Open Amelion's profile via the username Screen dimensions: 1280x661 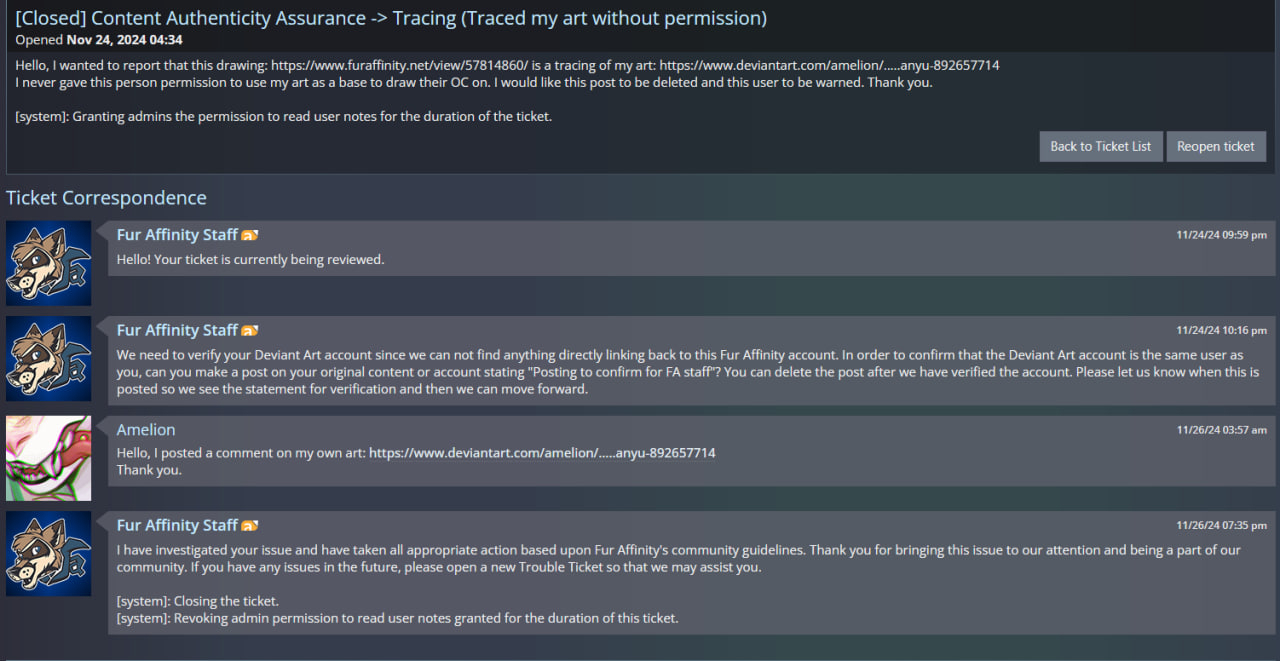(146, 430)
